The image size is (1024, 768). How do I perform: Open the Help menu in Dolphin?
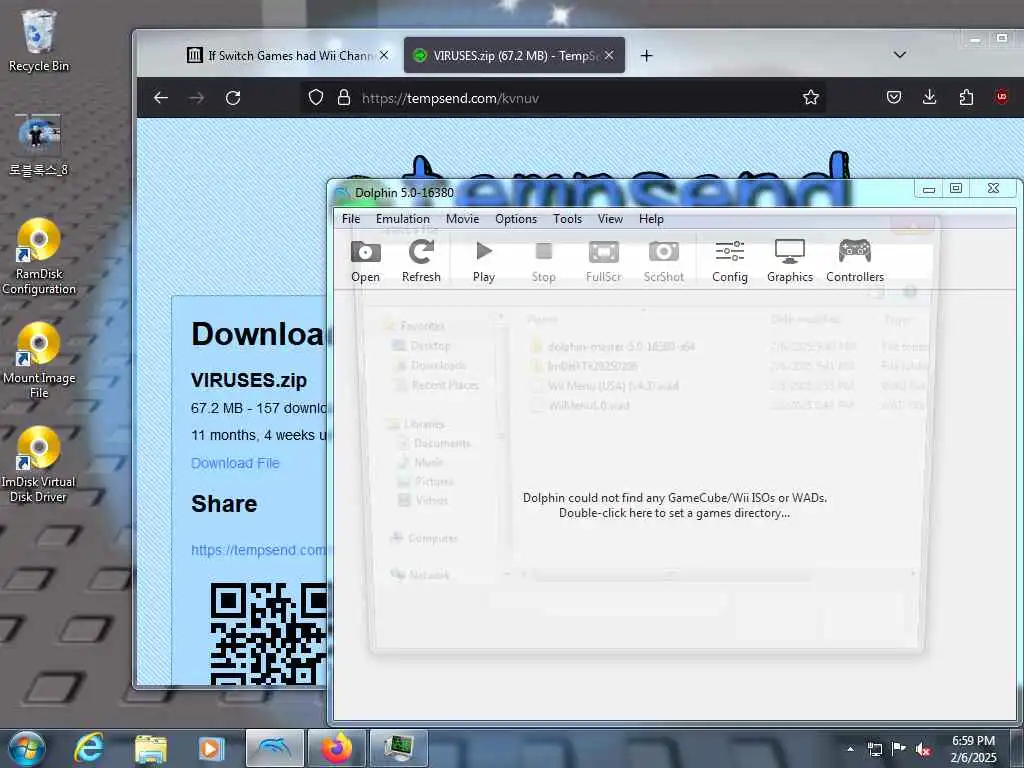pyautogui.click(x=651, y=219)
